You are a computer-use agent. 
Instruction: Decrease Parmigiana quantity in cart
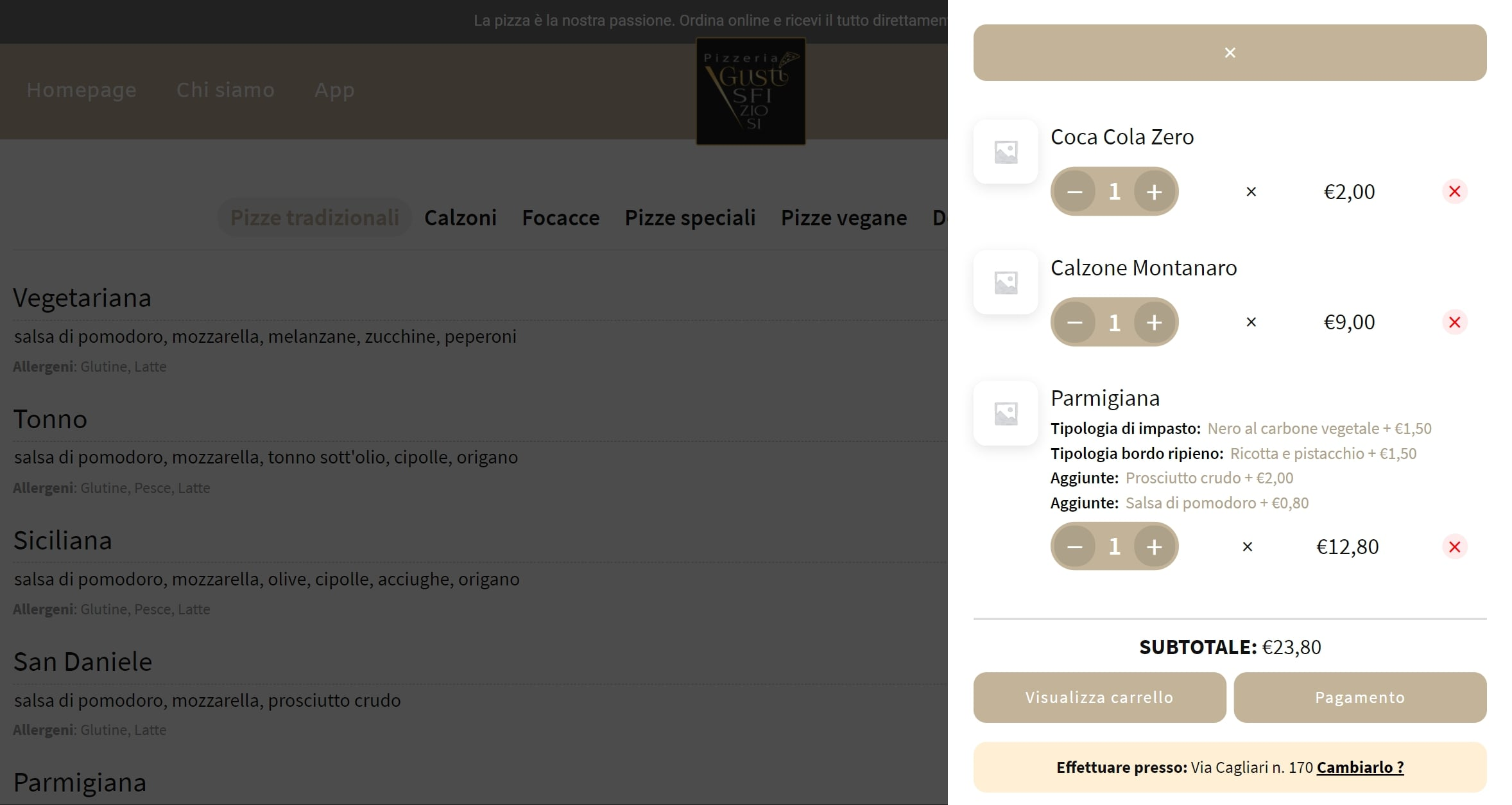tap(1075, 546)
